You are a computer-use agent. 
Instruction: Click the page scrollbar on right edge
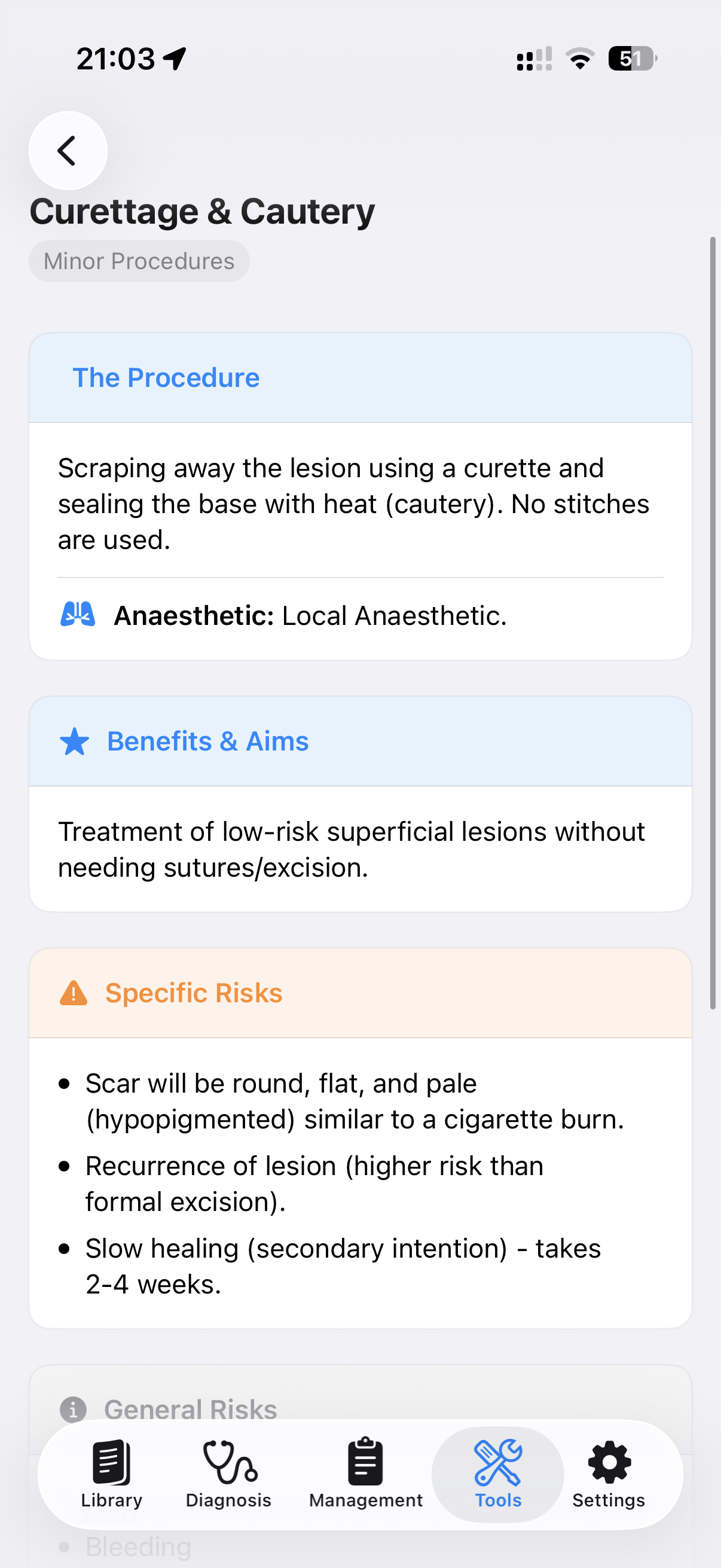pyautogui.click(x=713, y=622)
